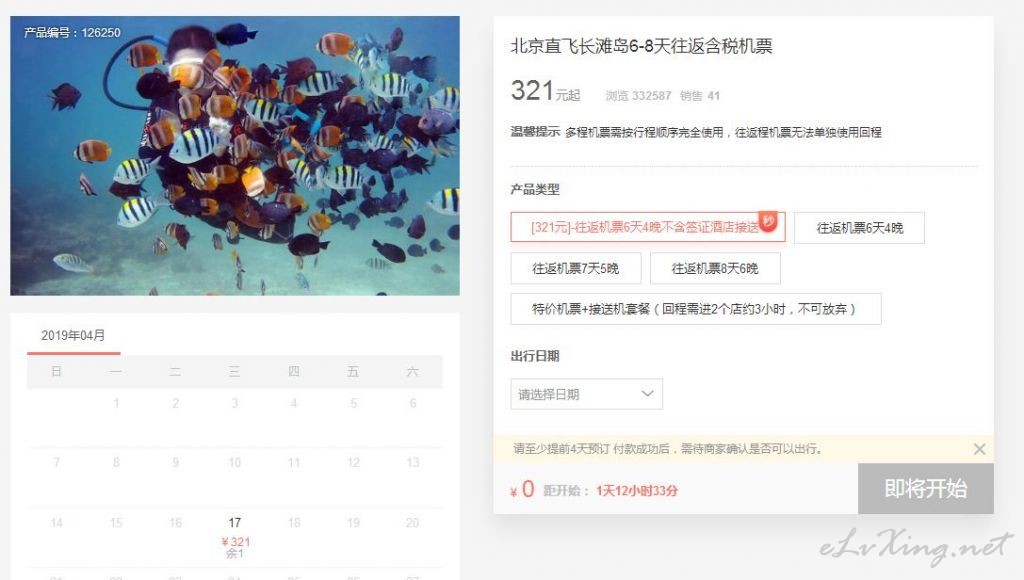Select 特价机票+接送机套餐 package option
The image size is (1024, 580).
tap(696, 309)
